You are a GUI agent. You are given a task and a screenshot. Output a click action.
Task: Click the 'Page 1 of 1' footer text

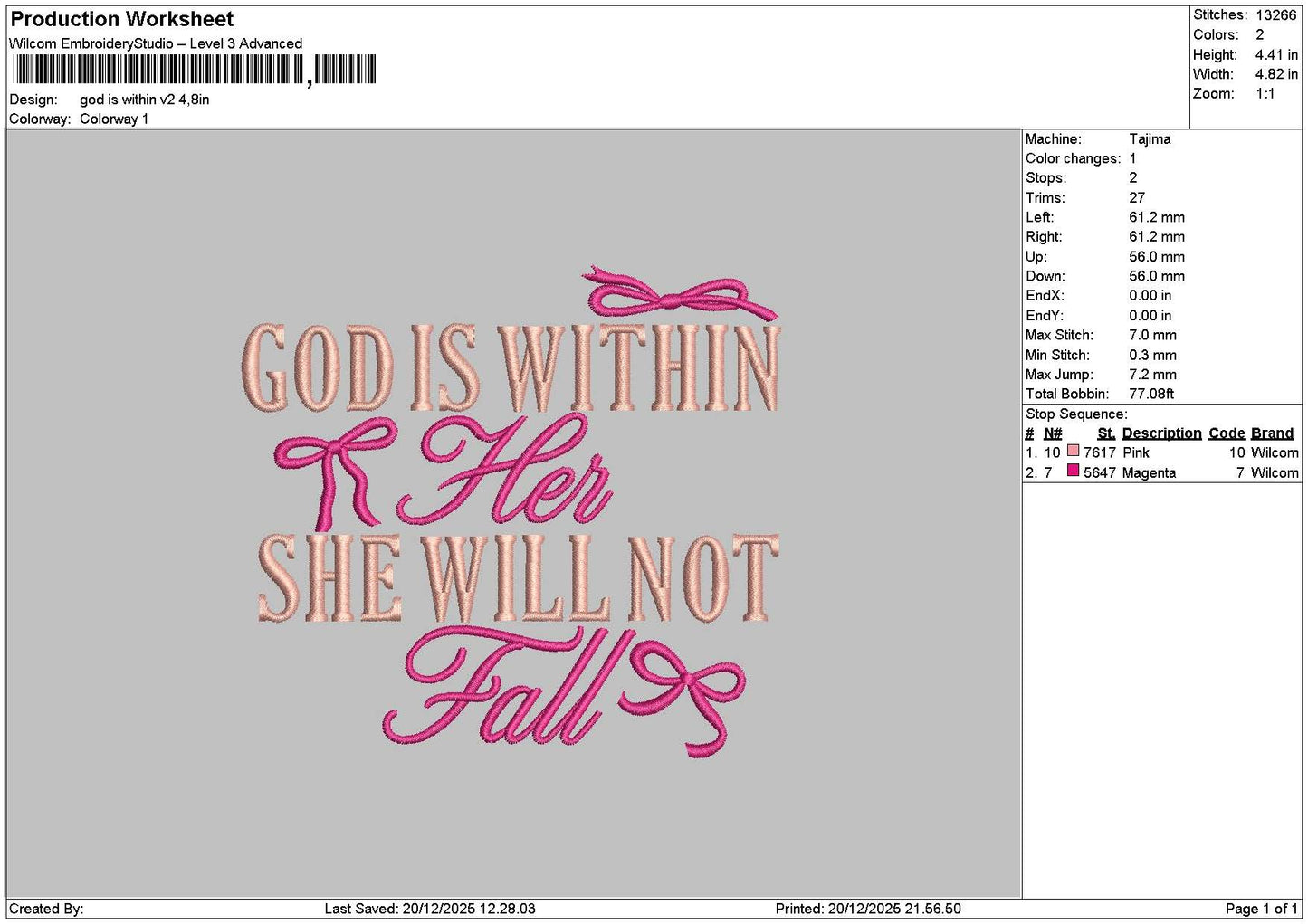[1261, 909]
